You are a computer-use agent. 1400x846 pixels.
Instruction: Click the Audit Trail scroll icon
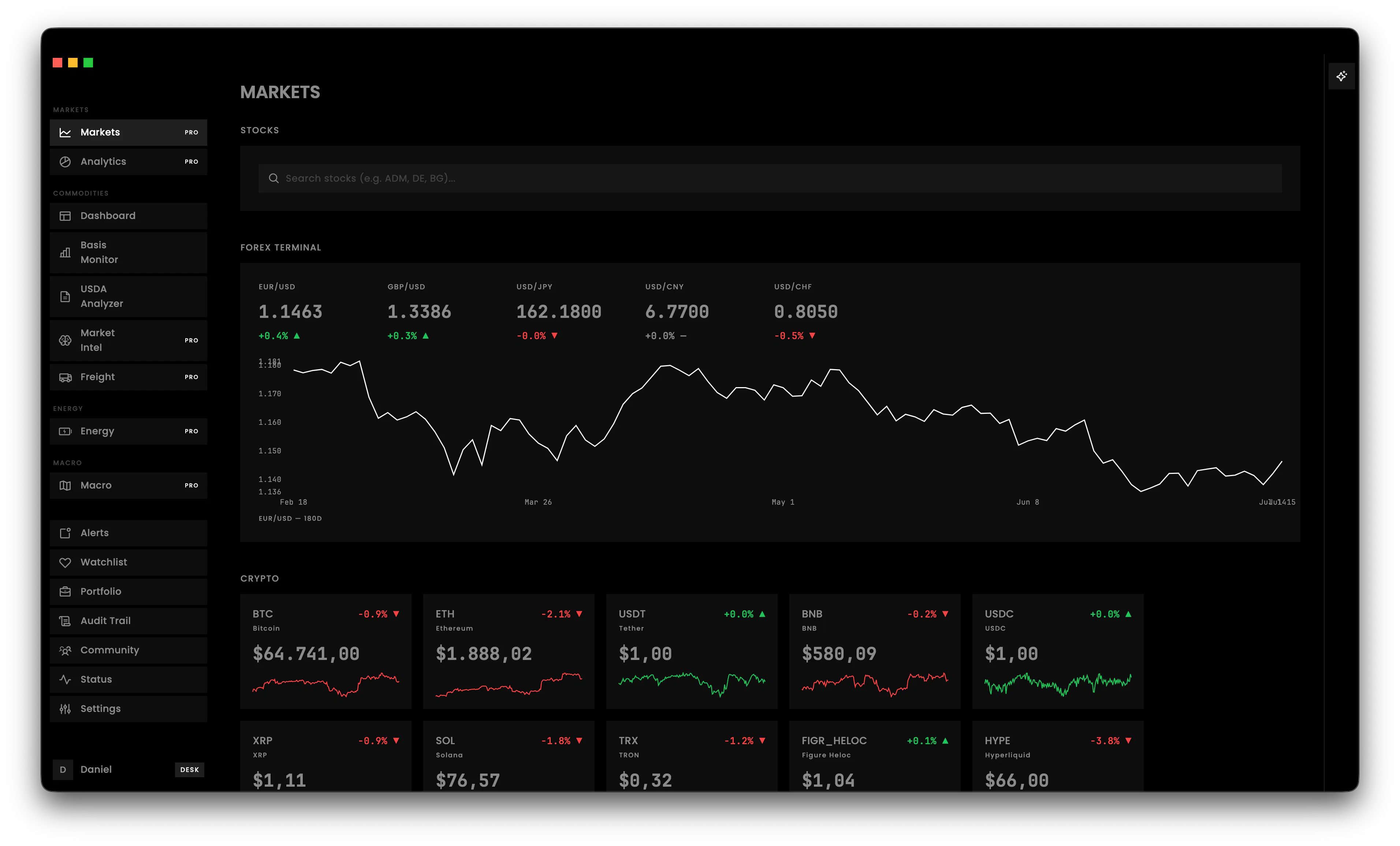[65, 621]
